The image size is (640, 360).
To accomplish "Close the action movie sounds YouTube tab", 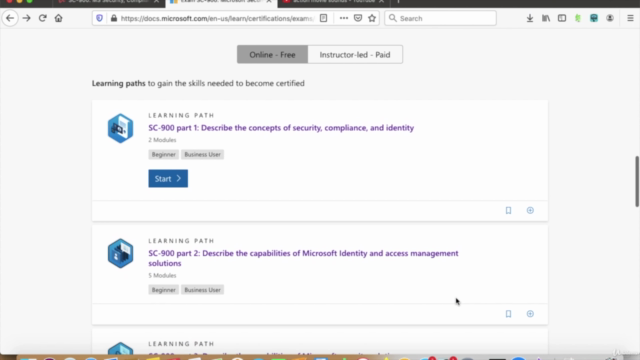I will pyautogui.click(x=381, y=2).
